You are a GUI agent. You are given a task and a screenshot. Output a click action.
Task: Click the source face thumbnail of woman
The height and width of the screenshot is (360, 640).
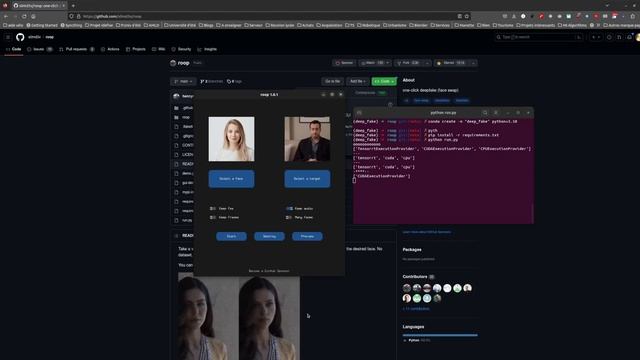pos(231,139)
